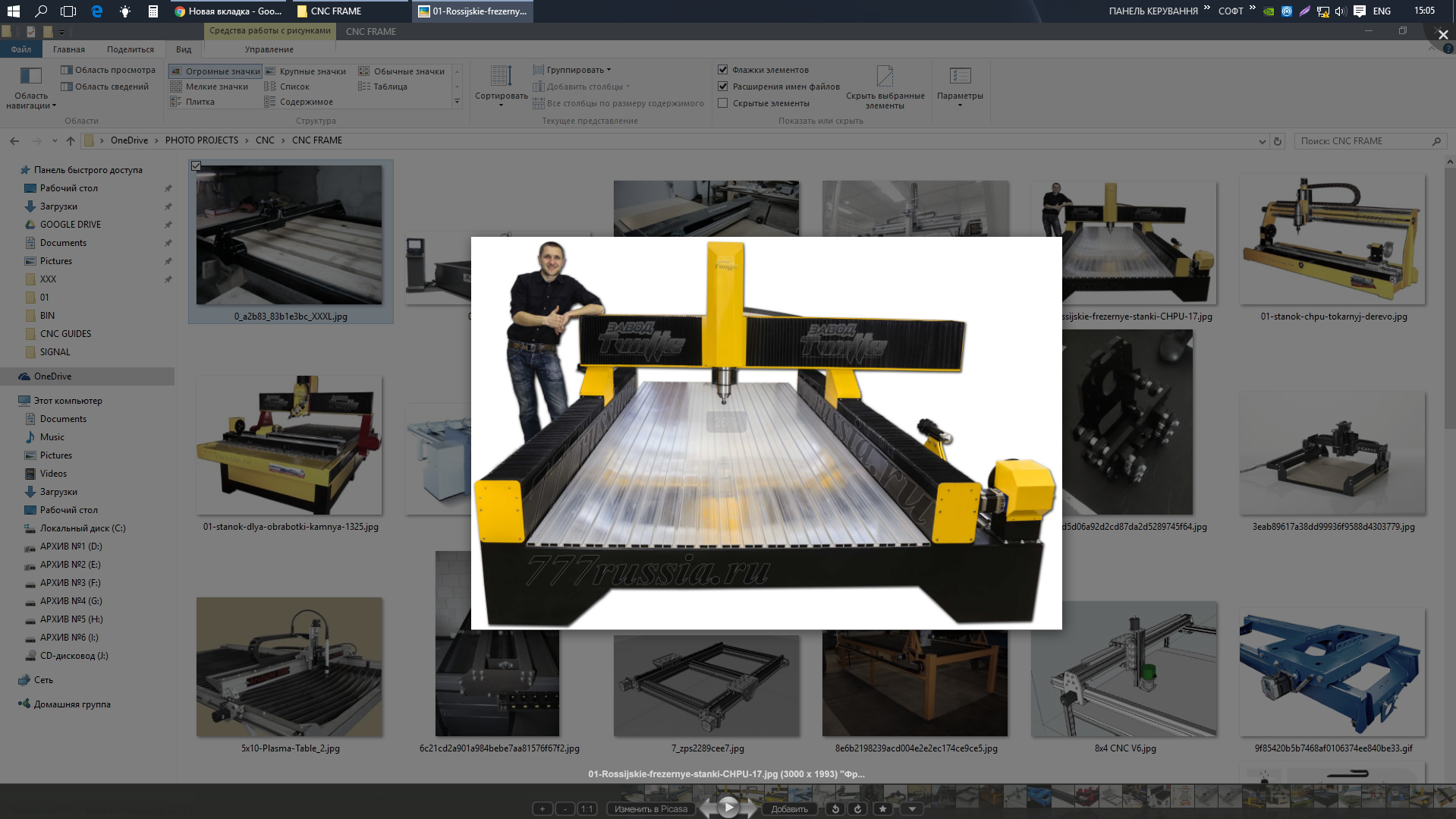Set viewer zoom to 1:1

point(587,809)
